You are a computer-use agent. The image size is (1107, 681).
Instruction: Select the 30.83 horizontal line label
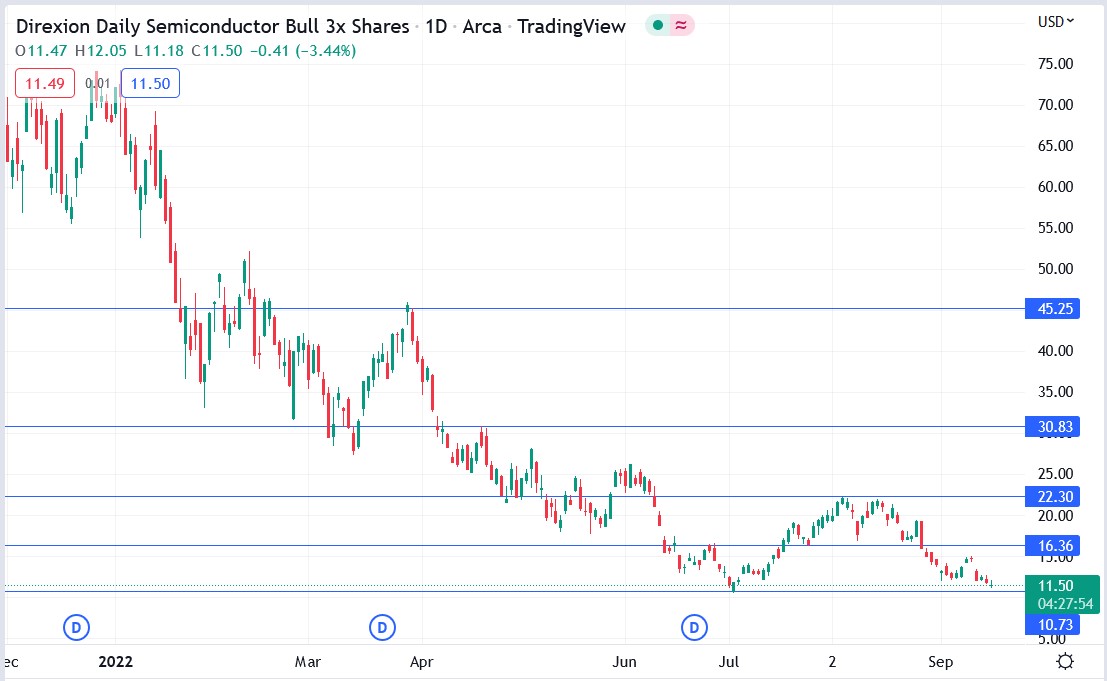point(1052,426)
